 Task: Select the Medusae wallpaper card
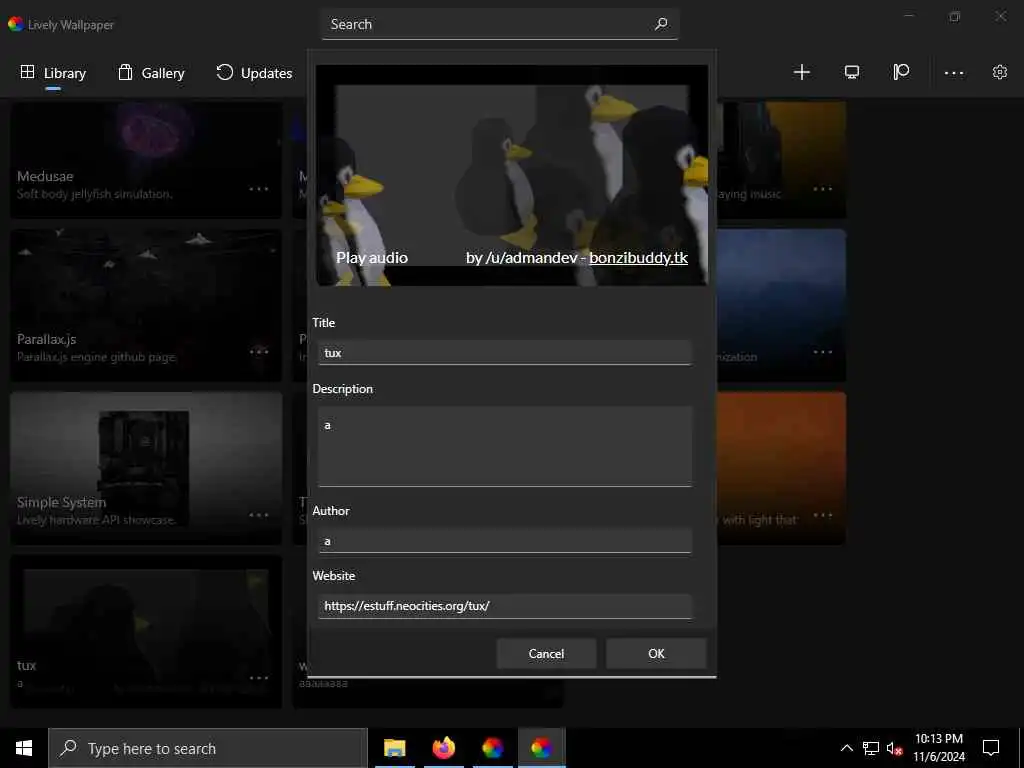tap(146, 160)
